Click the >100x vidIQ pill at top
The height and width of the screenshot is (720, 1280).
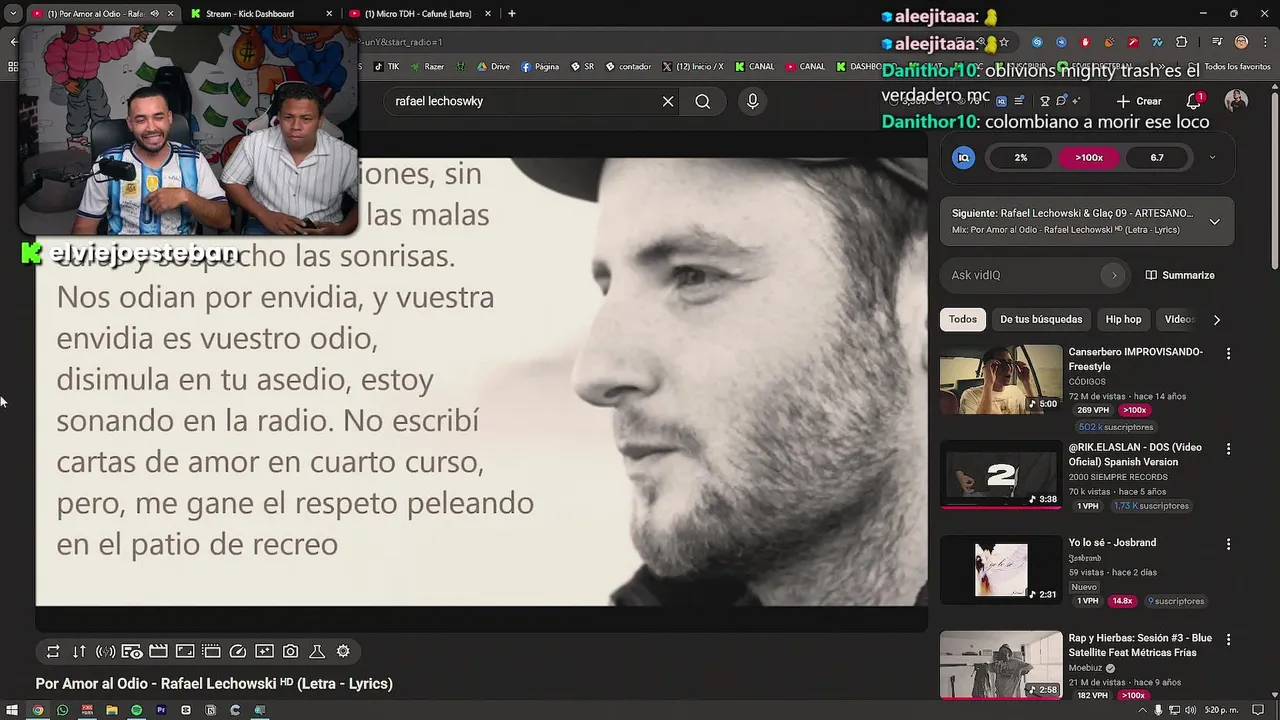pyautogui.click(x=1089, y=157)
